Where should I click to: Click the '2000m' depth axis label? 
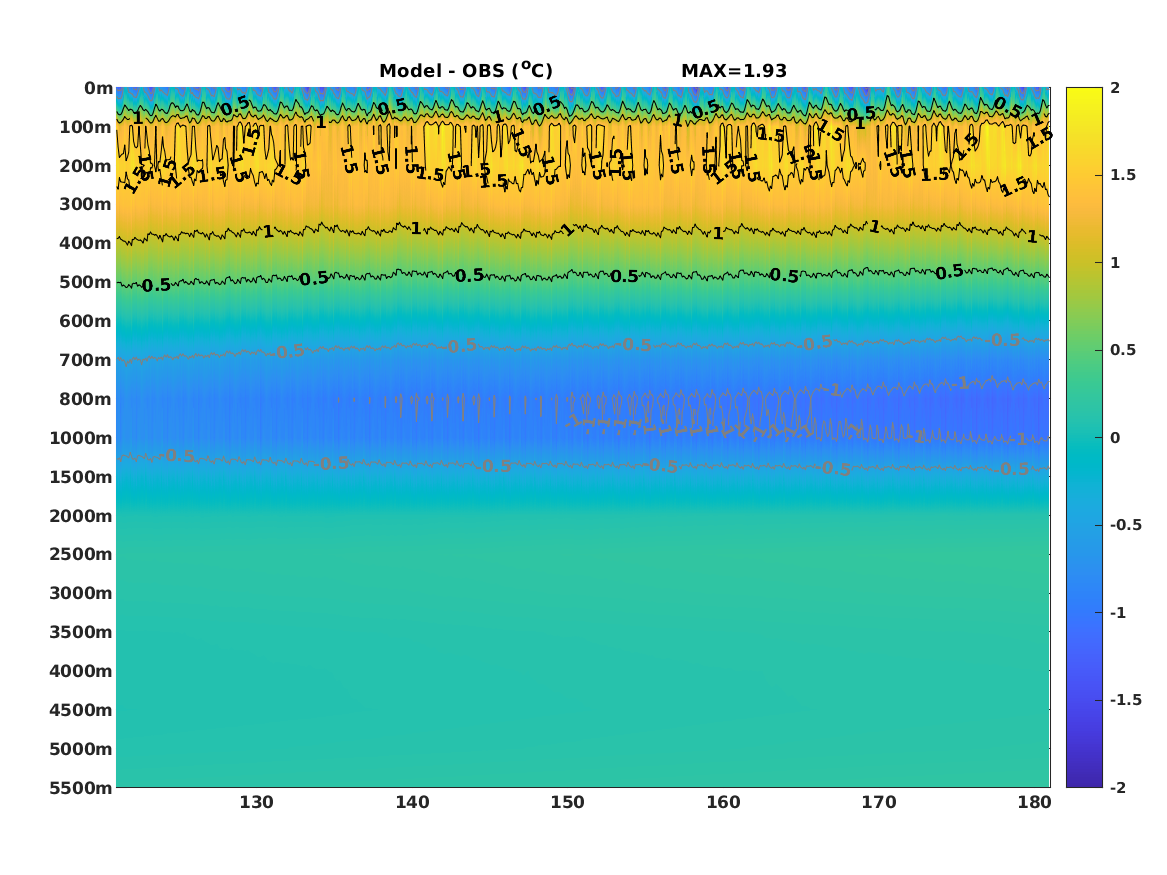pos(81,516)
